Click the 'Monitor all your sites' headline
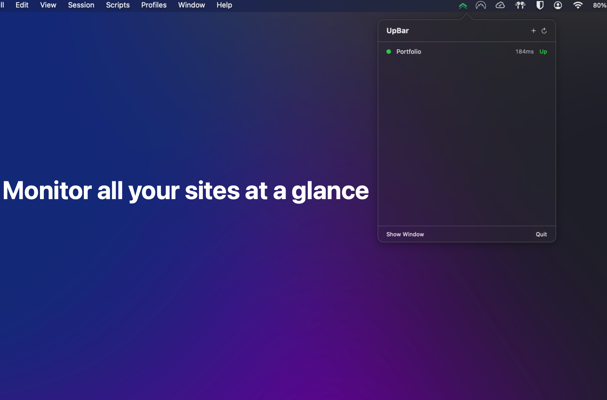 (x=185, y=191)
